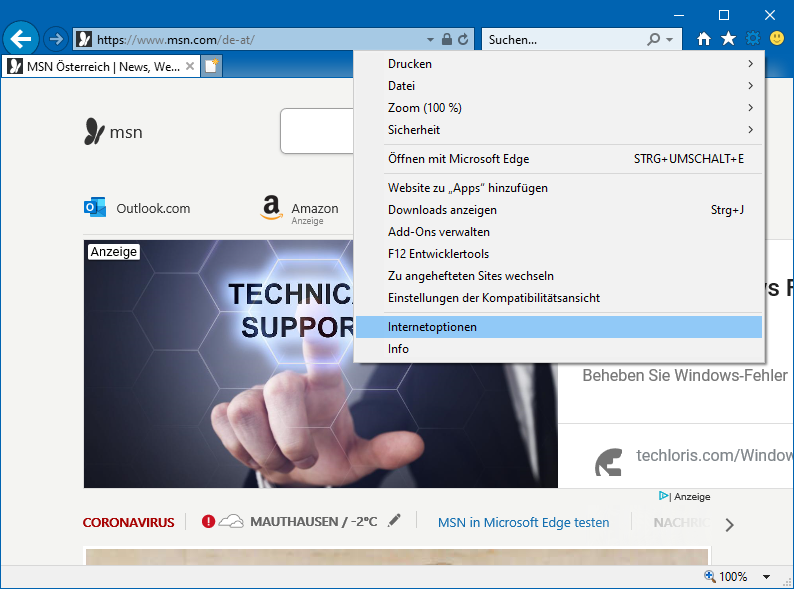Open favorites with the star icon

728,38
